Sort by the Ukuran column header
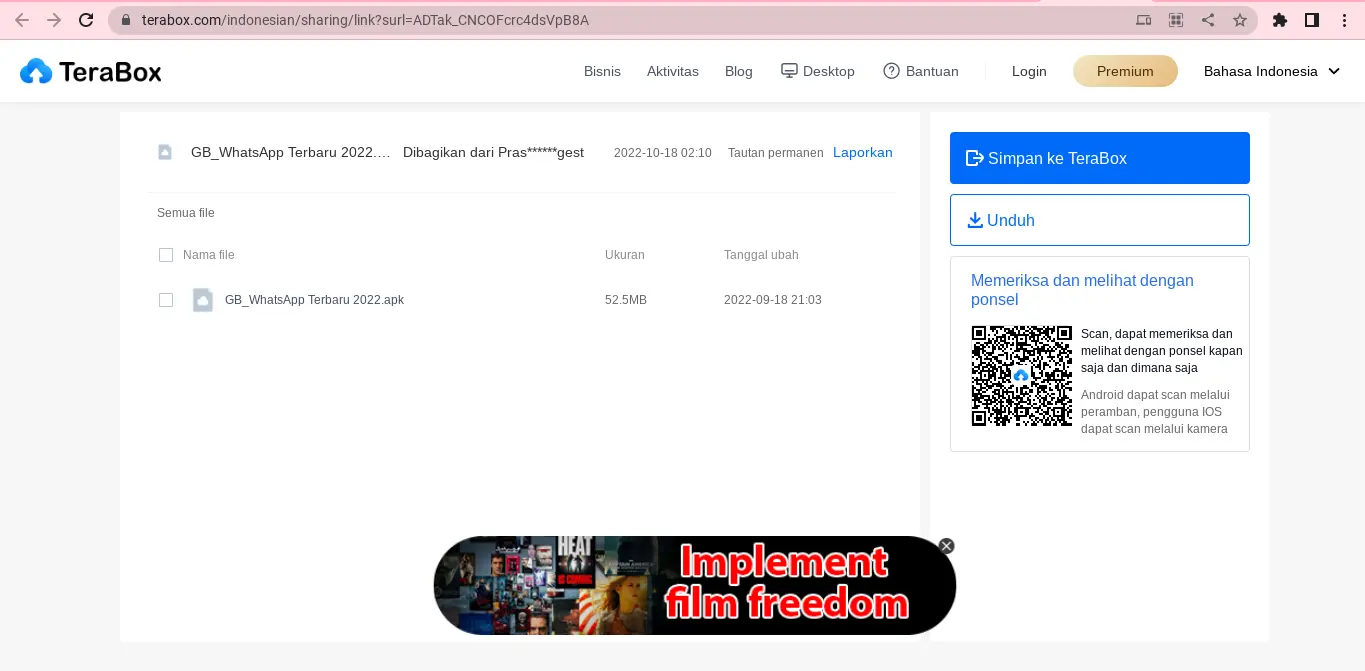The height and width of the screenshot is (671, 1365). (625, 255)
